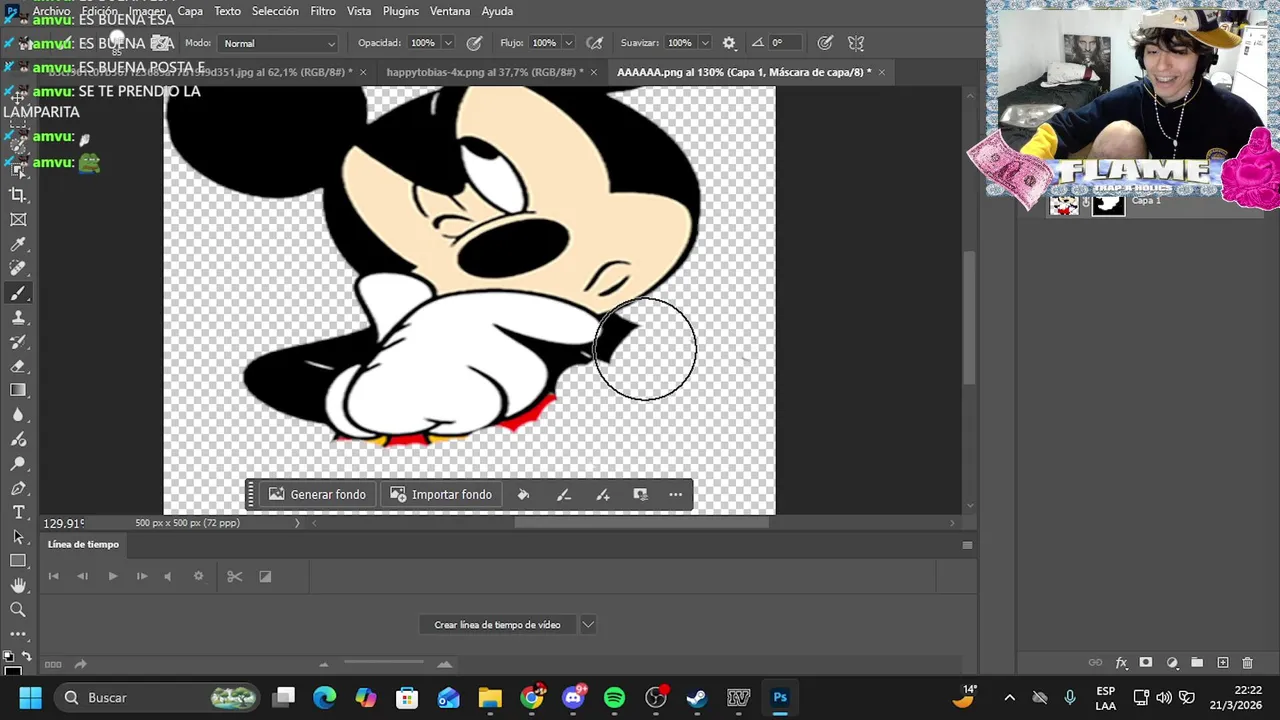The width and height of the screenshot is (1280, 720).
Task: Select the Spot Healing Brush tool
Action: (x=18, y=268)
